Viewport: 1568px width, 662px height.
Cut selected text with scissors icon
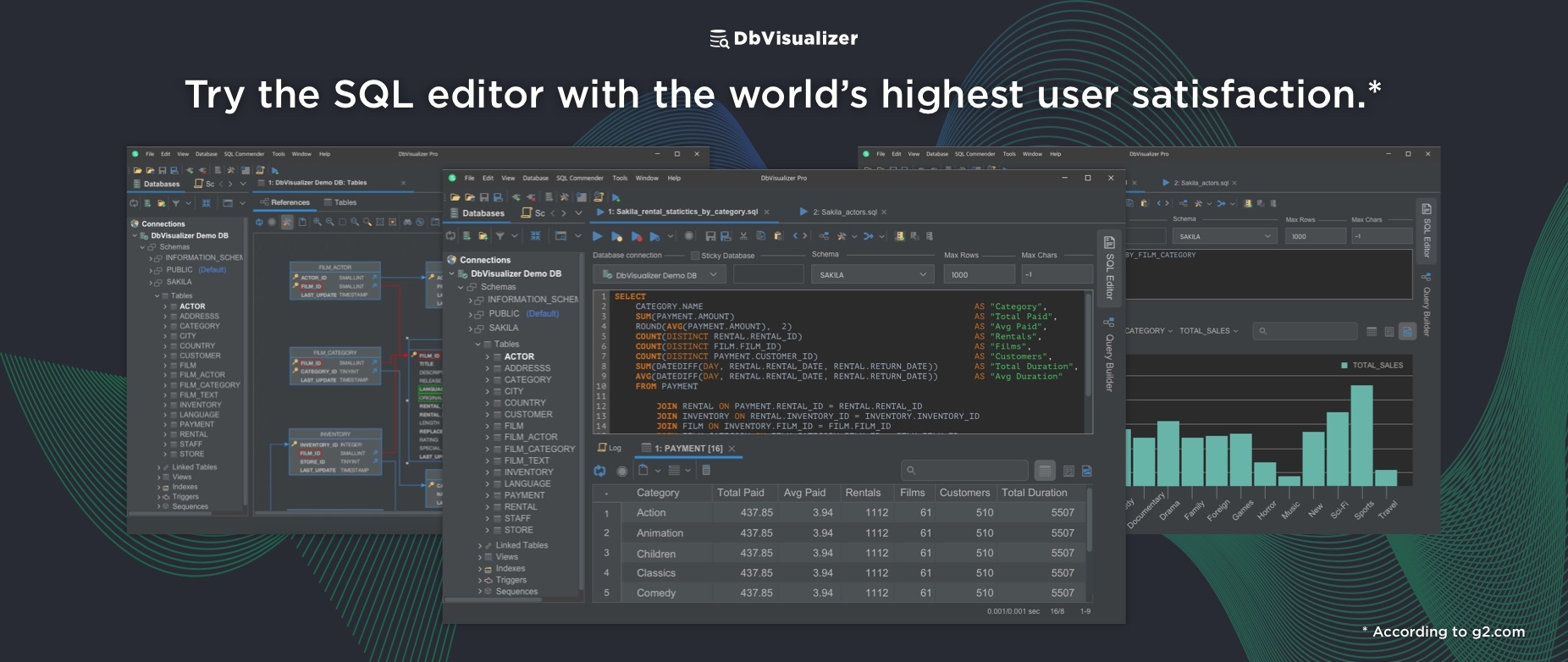(x=743, y=235)
